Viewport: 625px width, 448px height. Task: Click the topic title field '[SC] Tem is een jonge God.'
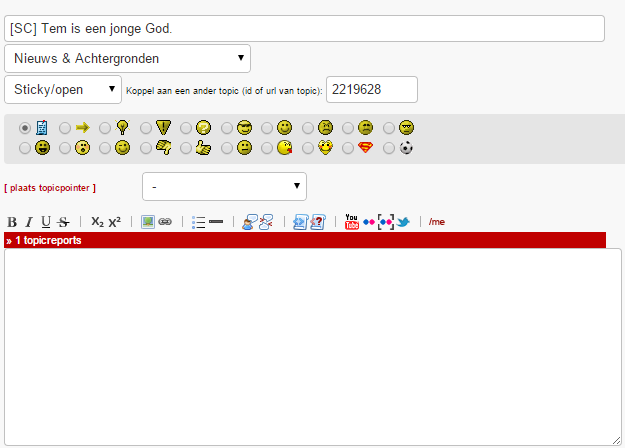(305, 29)
